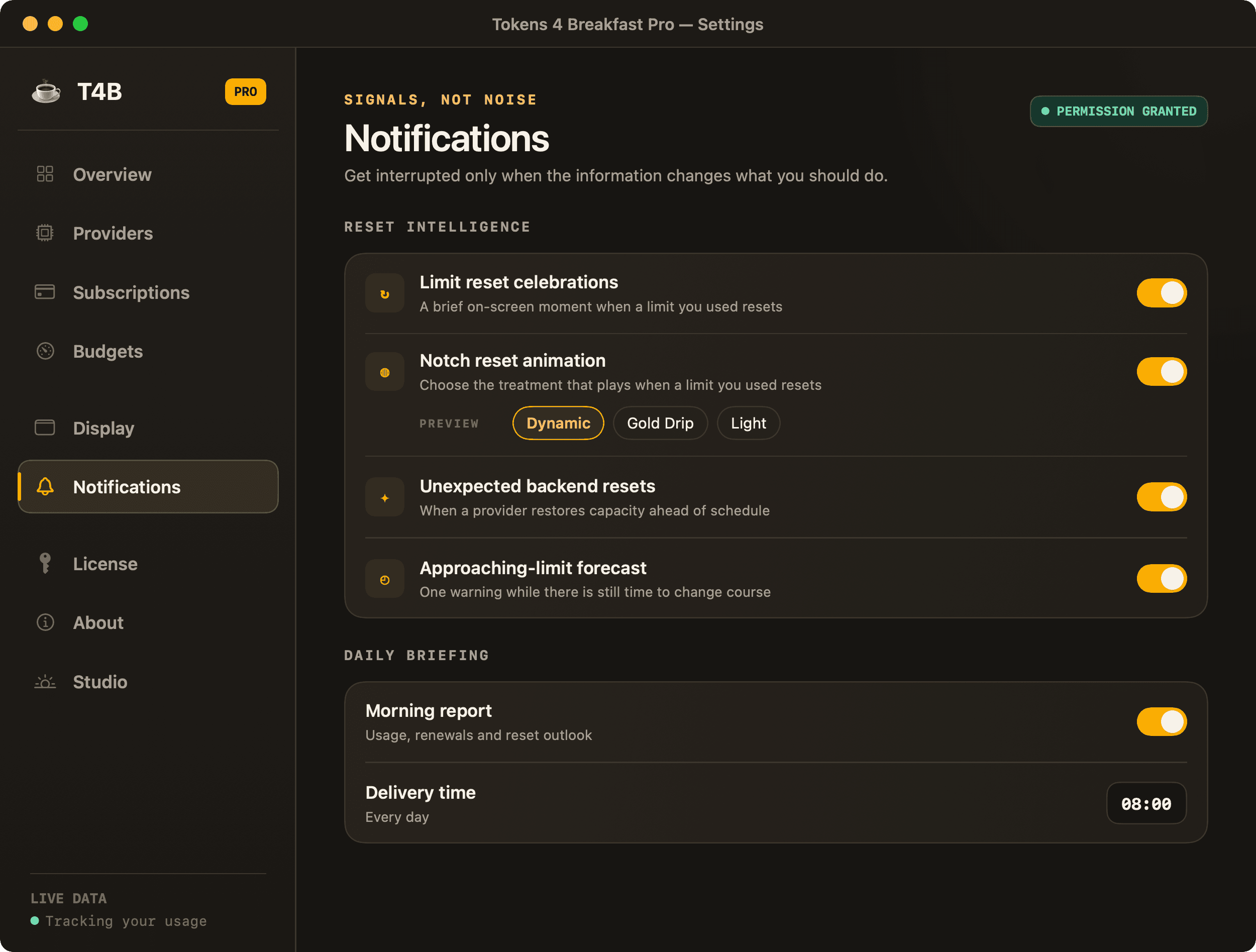
Task: Click the green window zoom button
Action: click(x=80, y=24)
